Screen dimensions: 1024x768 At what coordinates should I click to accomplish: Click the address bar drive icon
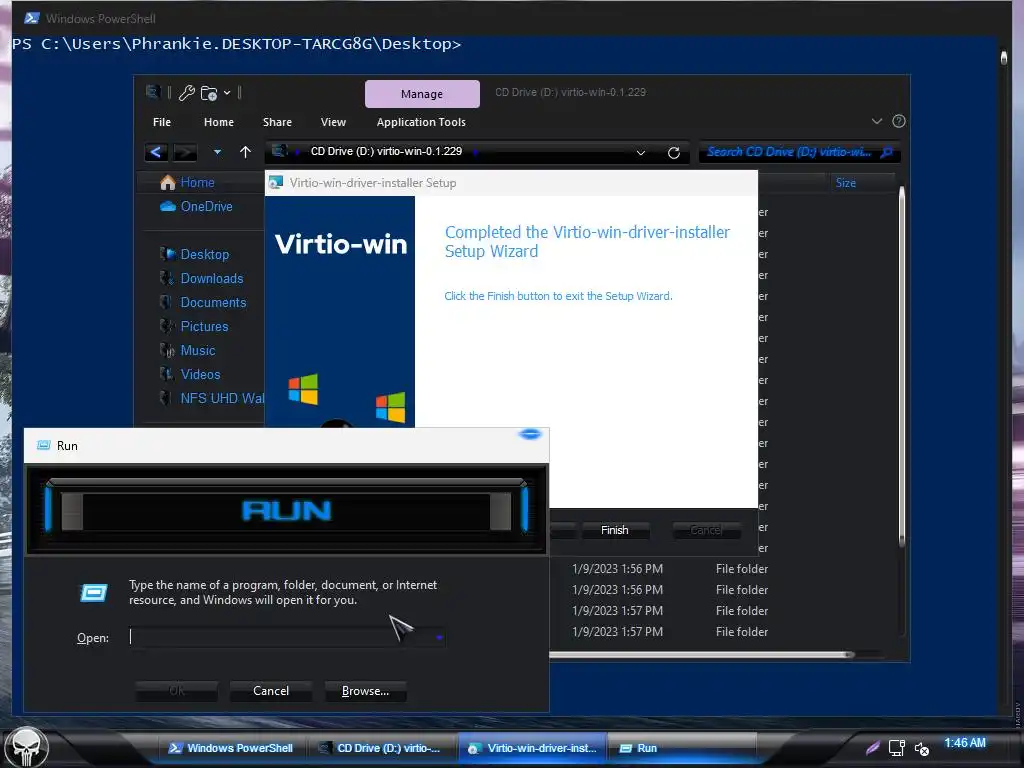click(280, 151)
